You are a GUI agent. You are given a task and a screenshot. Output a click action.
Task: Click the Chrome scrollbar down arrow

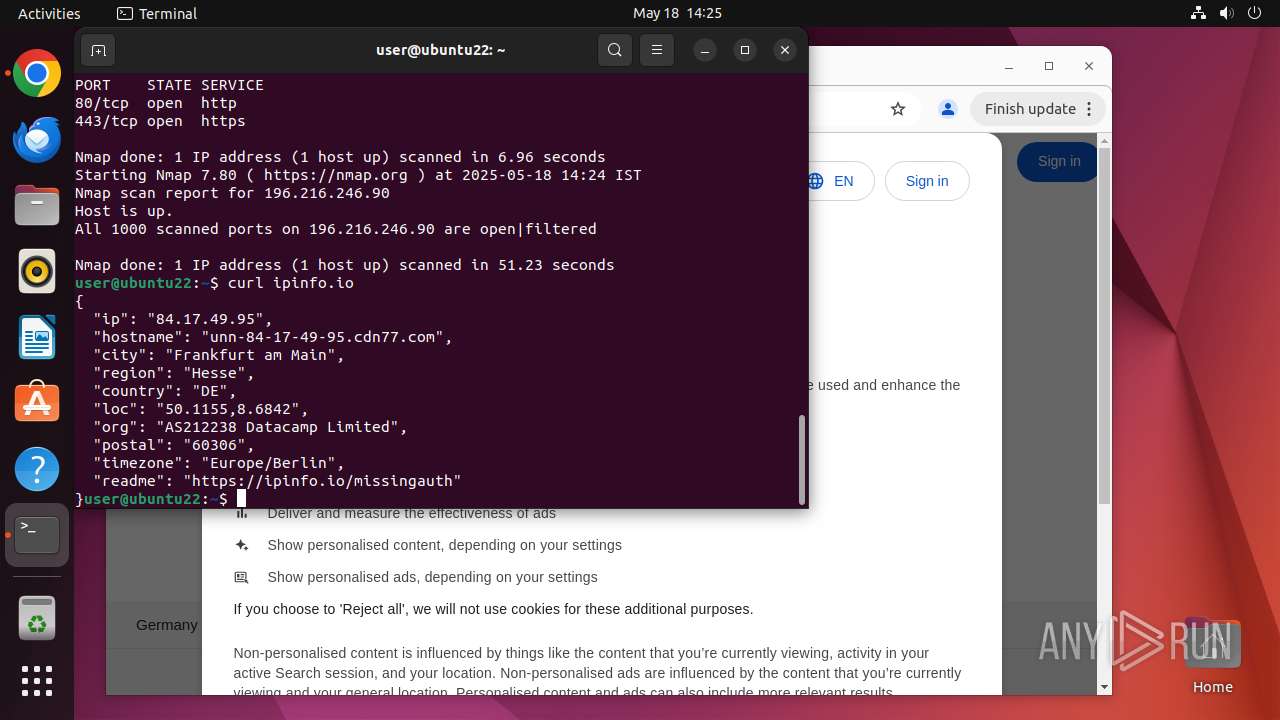tap(1105, 687)
